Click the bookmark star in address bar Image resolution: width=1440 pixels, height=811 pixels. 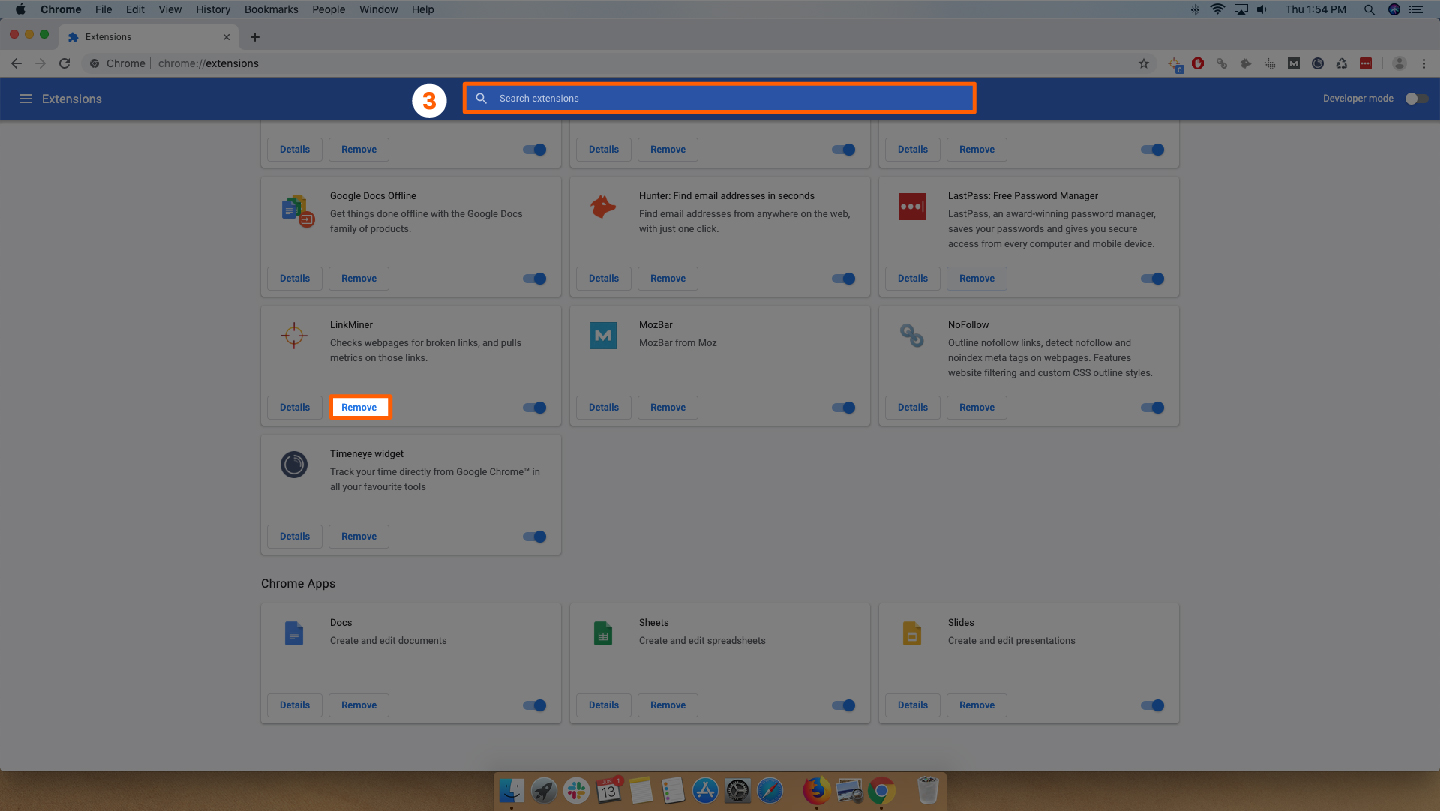1144,63
